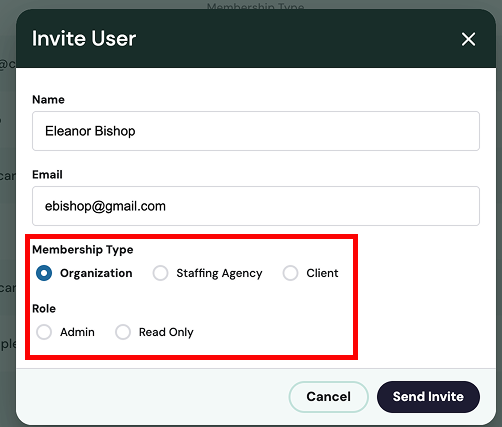Click the "Invite User" dialog title
This screenshot has height=427, width=502.
click(x=84, y=39)
